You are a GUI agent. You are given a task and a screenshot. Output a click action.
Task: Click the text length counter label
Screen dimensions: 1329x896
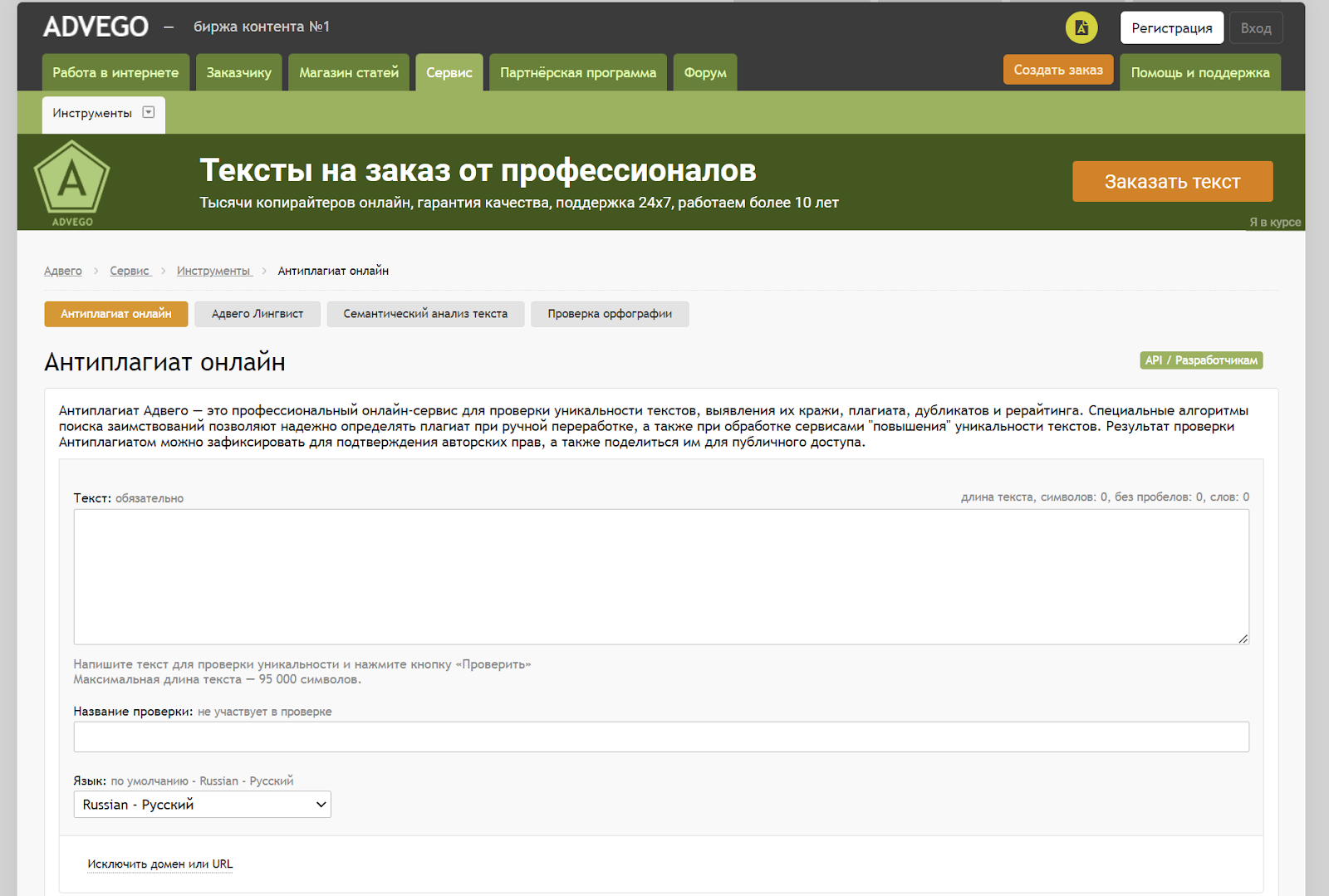1105,497
